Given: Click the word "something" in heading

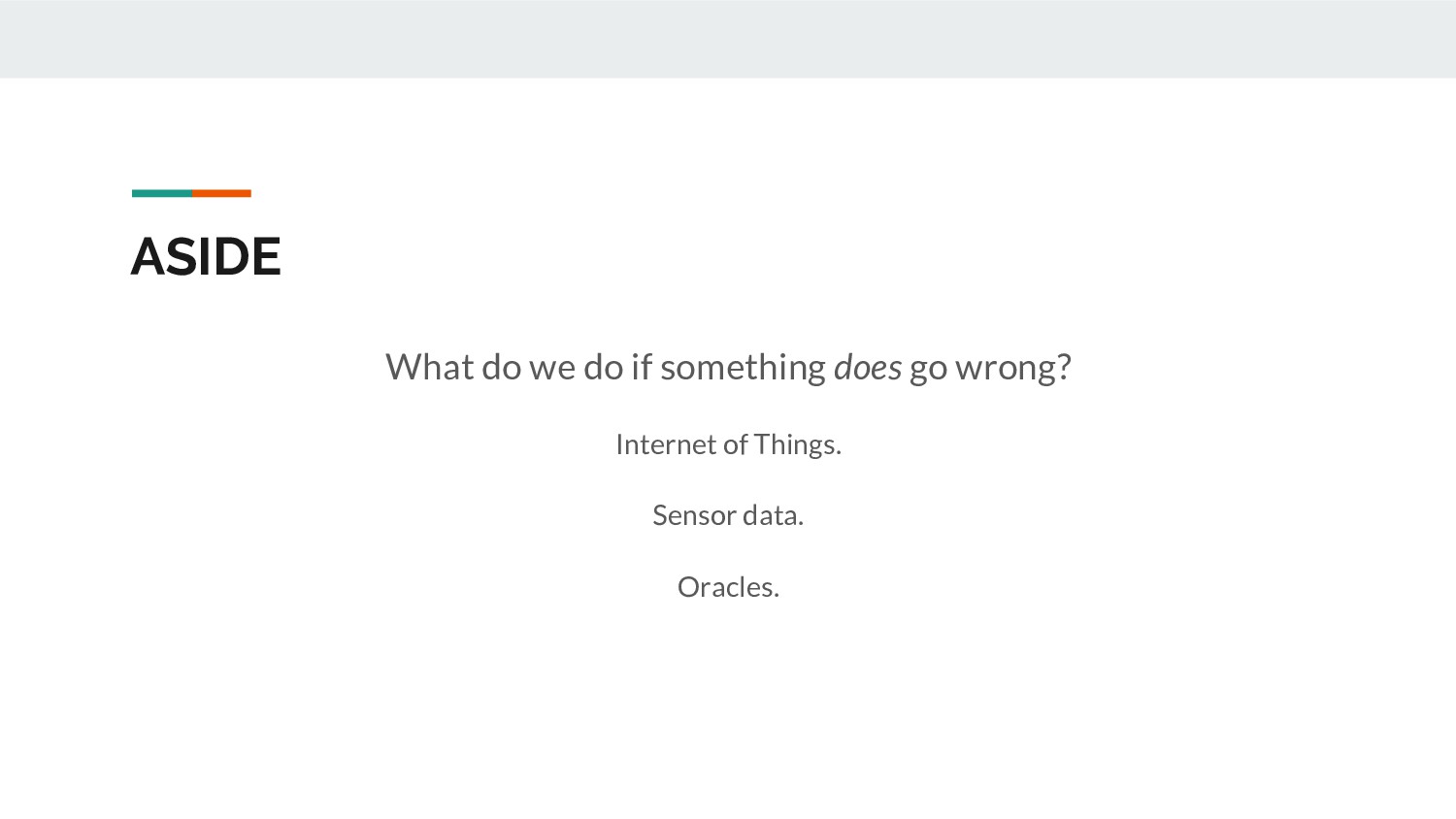Looking at the screenshot, I should coord(743,368).
